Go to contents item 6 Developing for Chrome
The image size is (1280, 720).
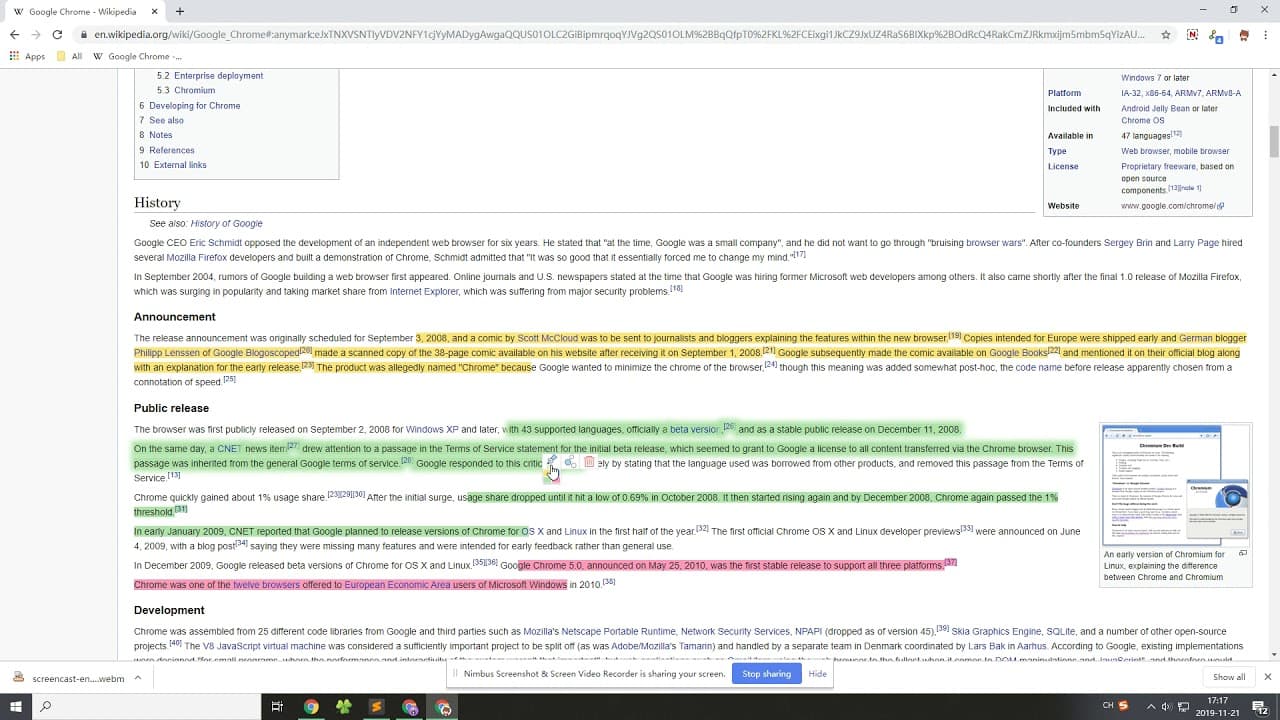(x=190, y=105)
